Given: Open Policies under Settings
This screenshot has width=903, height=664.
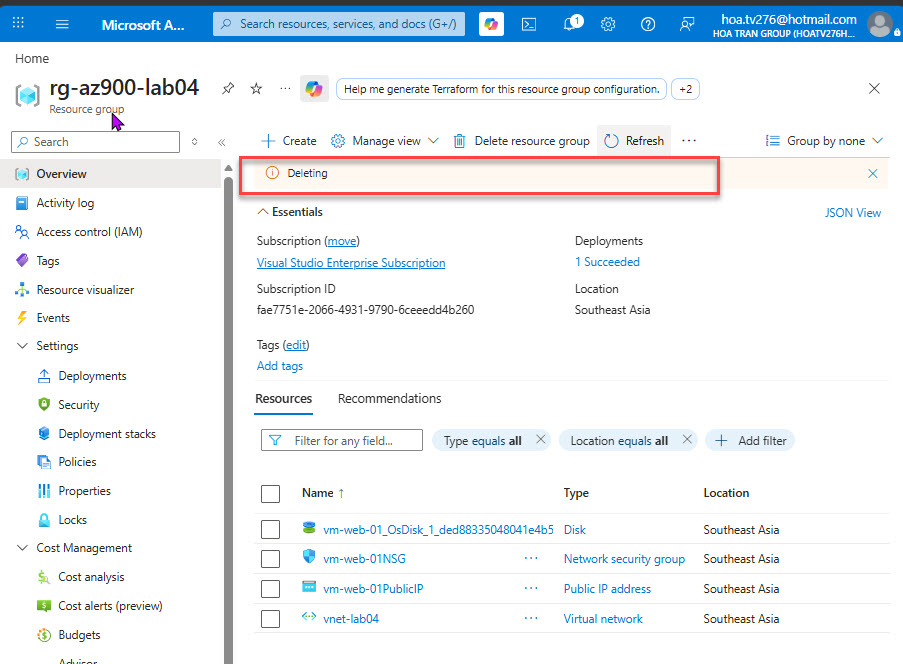Looking at the screenshot, I should tap(77, 462).
